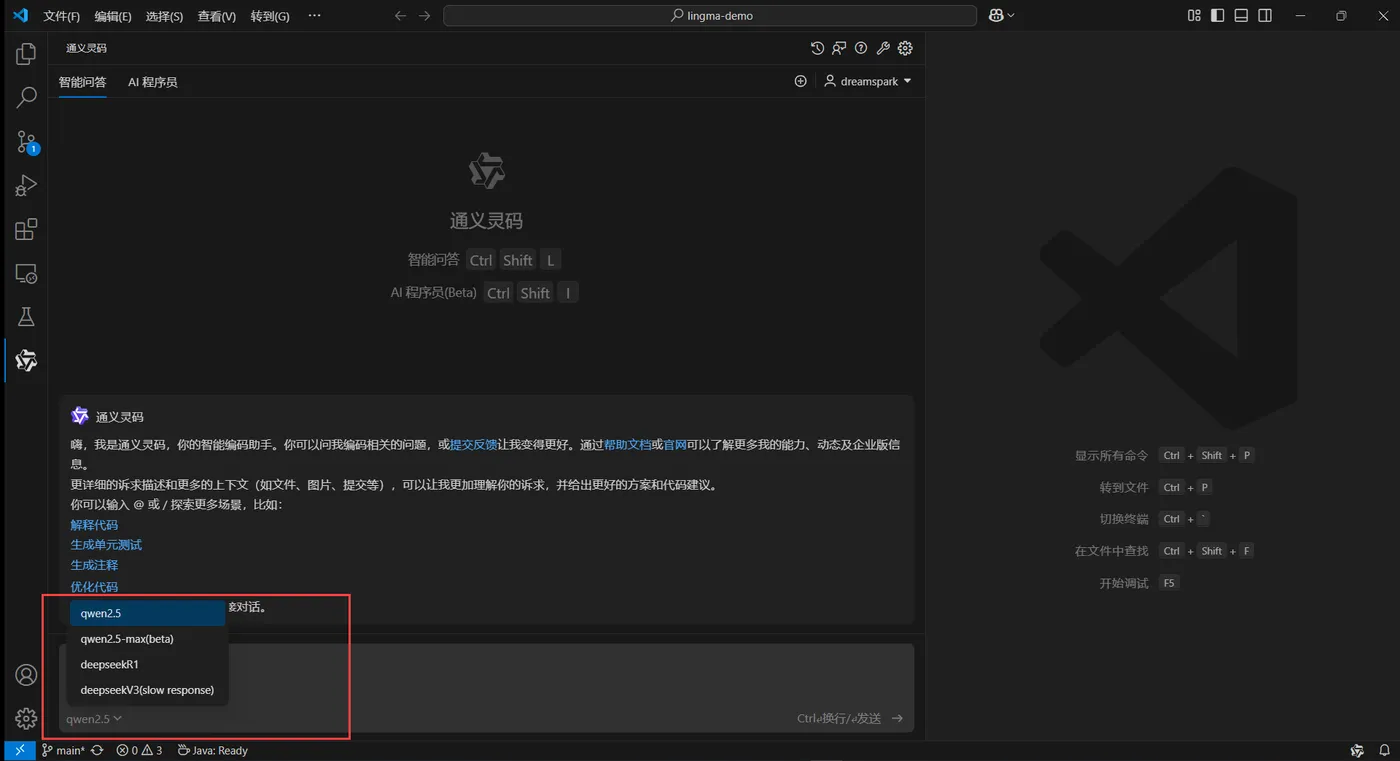Click the main* branch in status bar
This screenshot has width=1400, height=761.
click(x=64, y=750)
